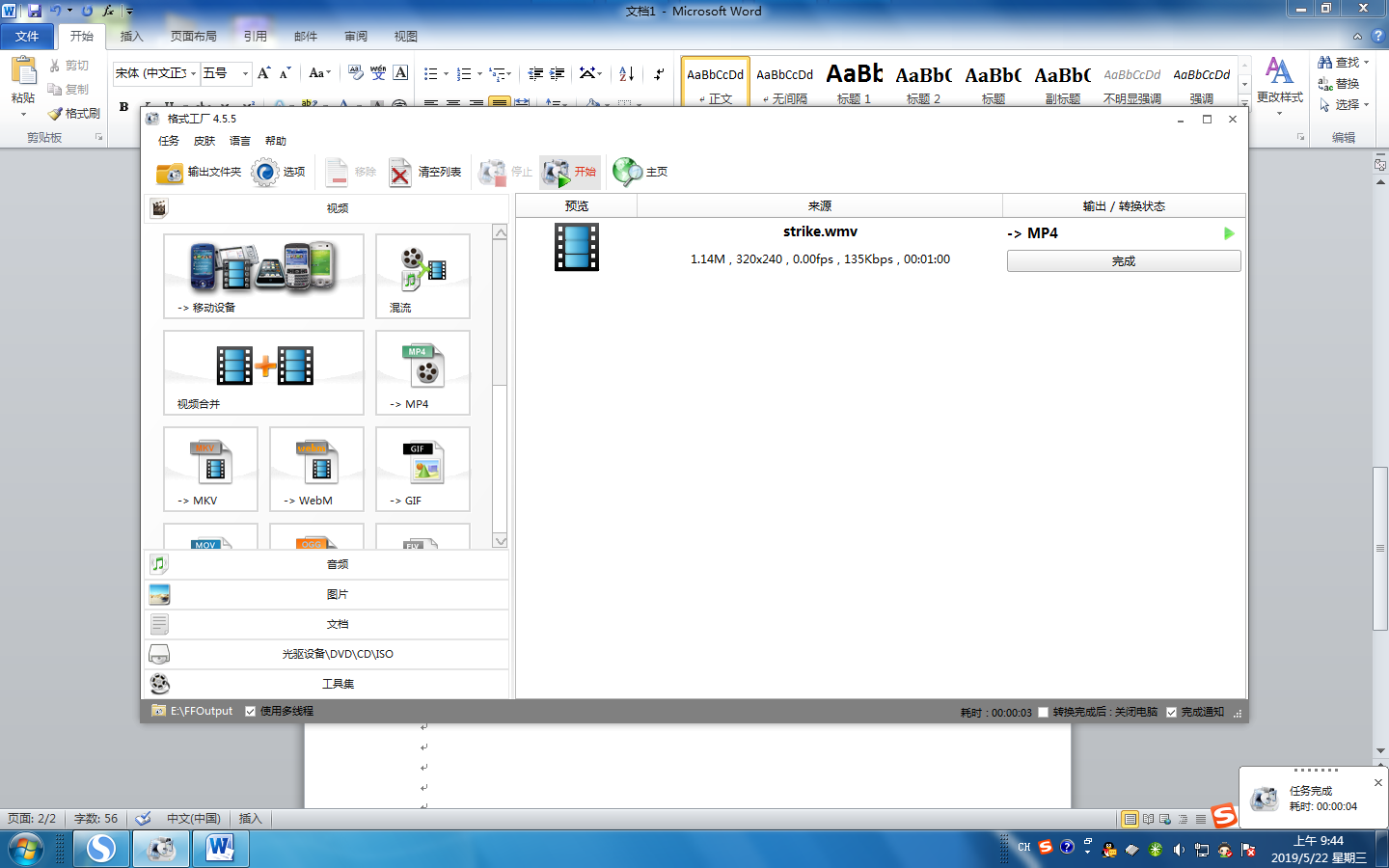Click the E:\FFOutput folder path in status bar

tap(202, 711)
